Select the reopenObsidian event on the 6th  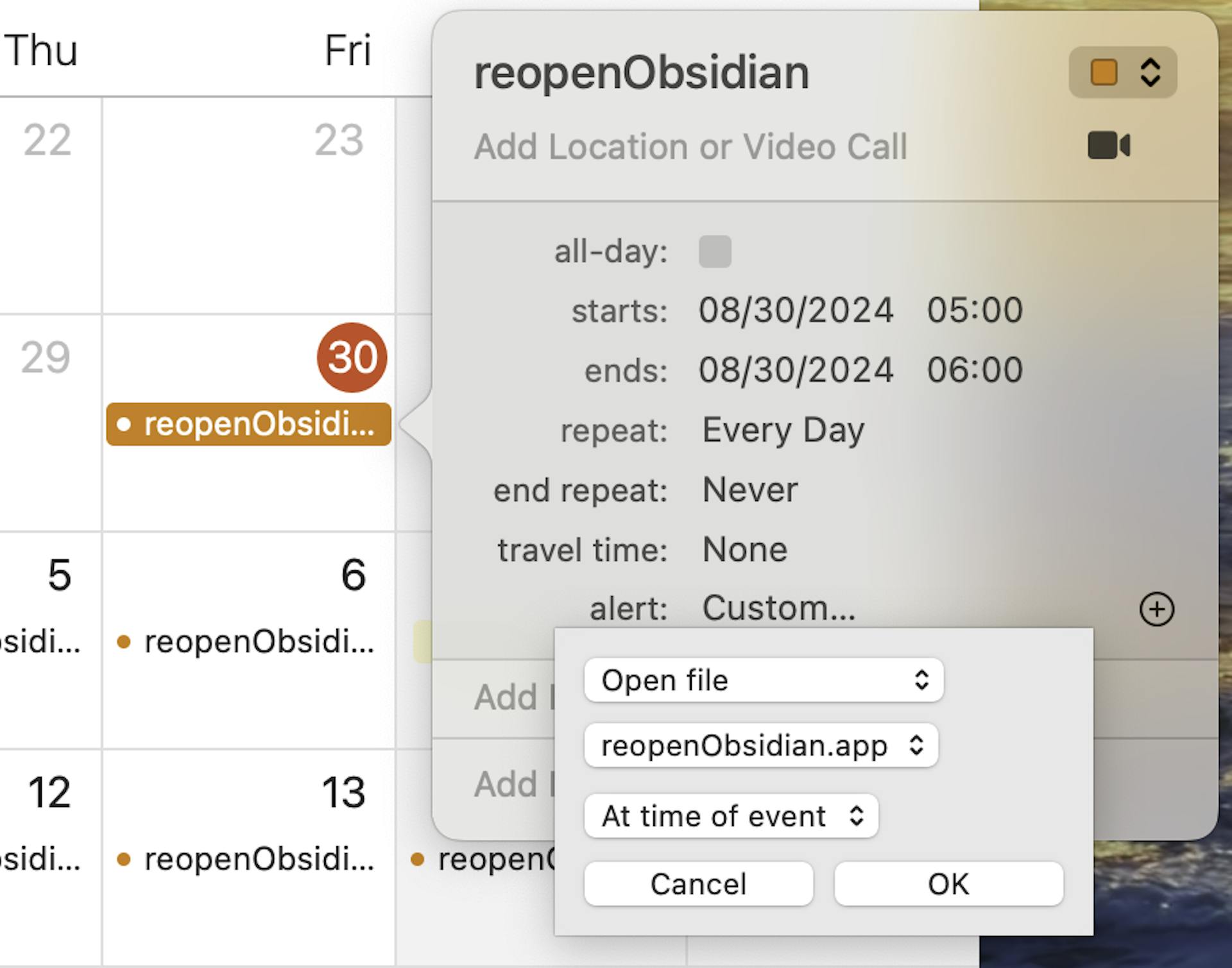point(249,641)
